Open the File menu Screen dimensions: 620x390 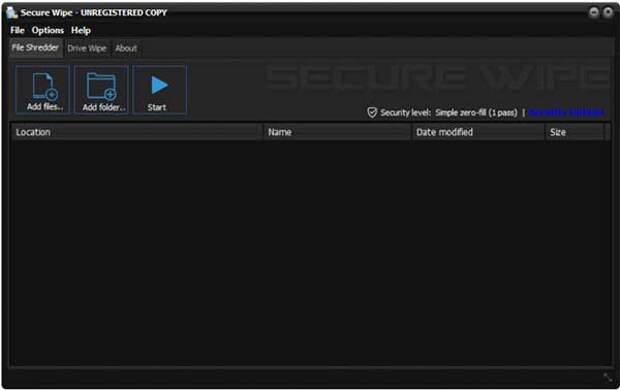click(17, 30)
